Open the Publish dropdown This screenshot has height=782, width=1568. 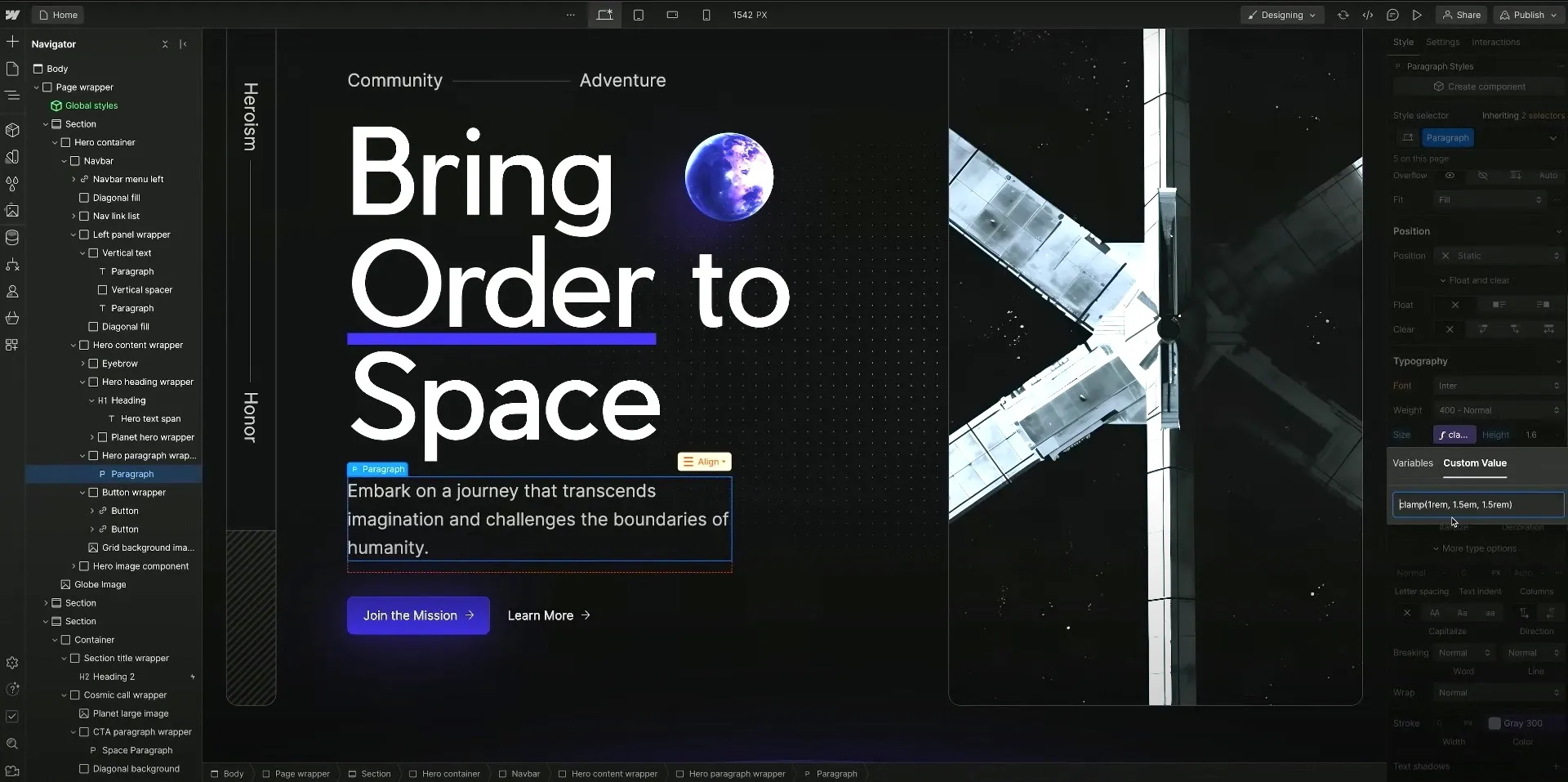click(x=1529, y=15)
